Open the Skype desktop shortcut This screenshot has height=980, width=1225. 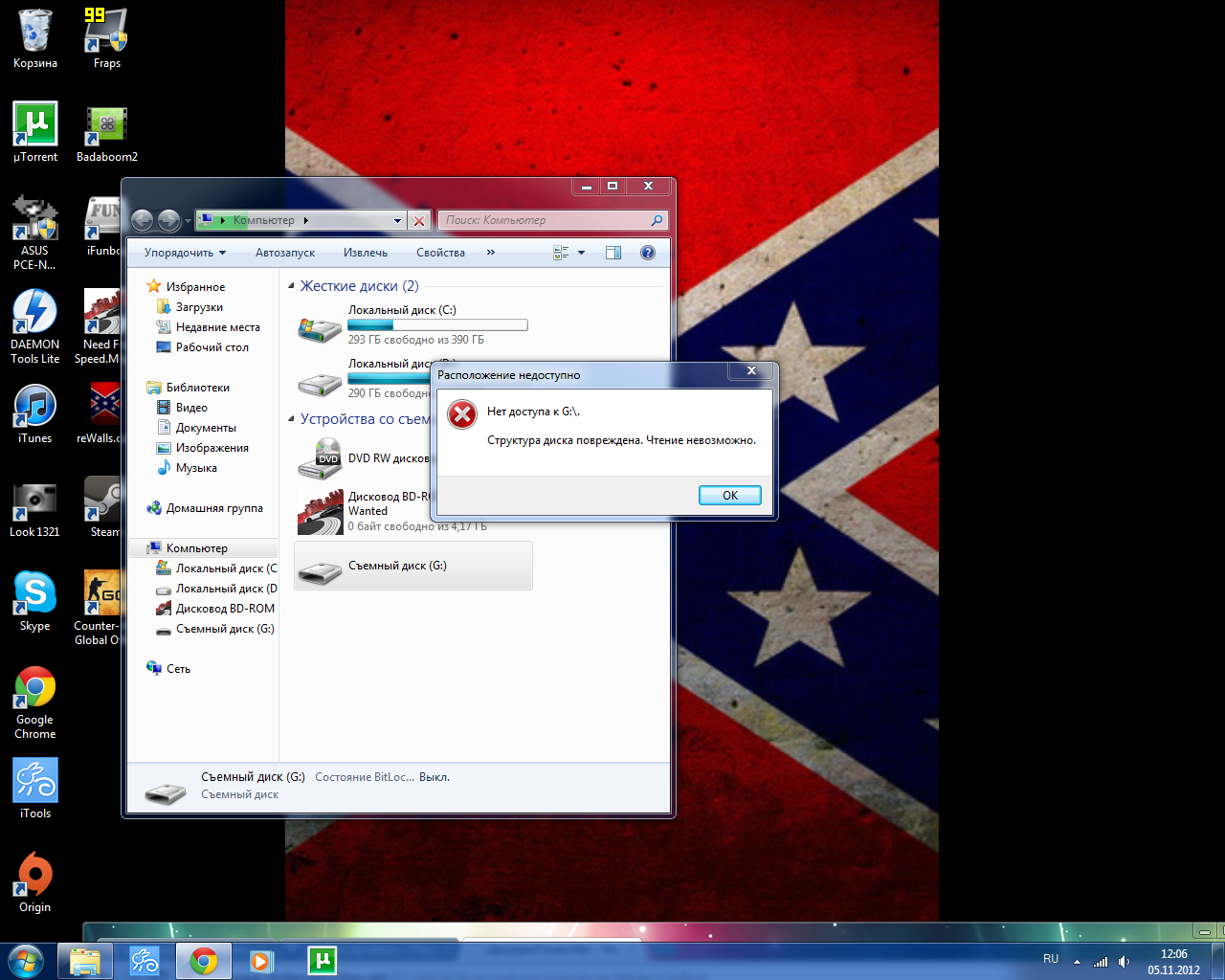[x=35, y=601]
